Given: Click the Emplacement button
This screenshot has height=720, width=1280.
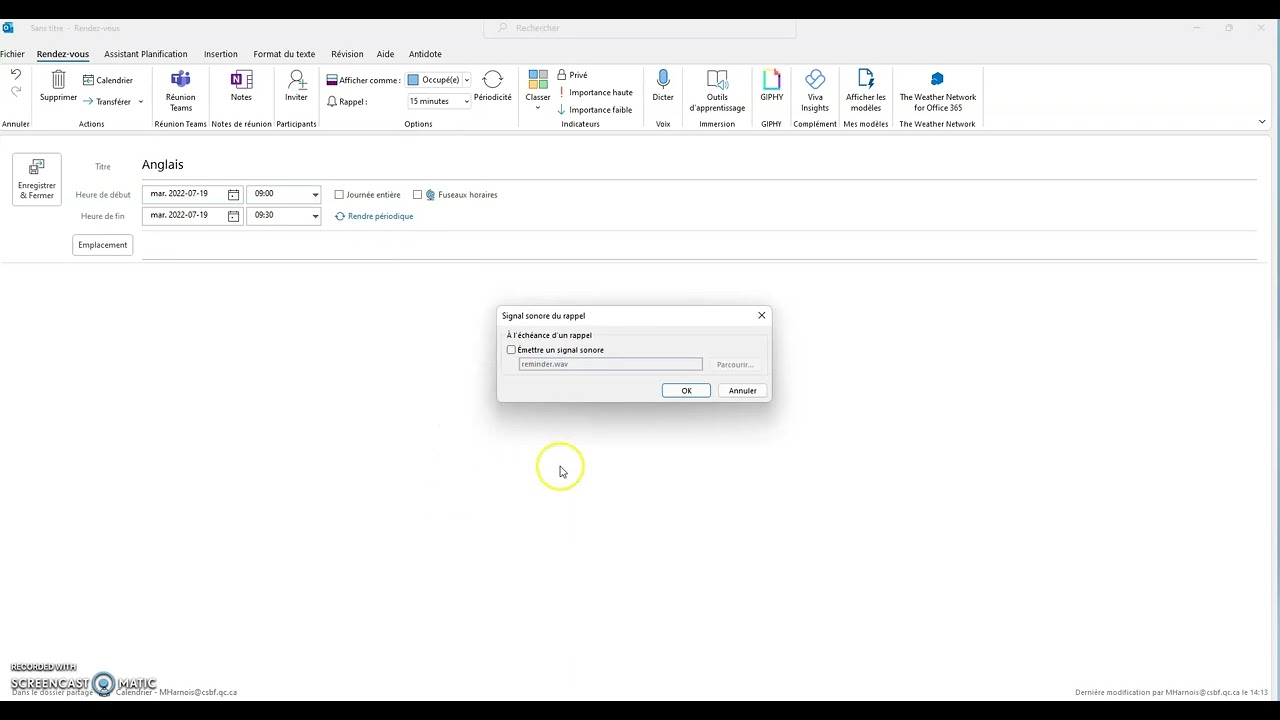Looking at the screenshot, I should tap(103, 245).
